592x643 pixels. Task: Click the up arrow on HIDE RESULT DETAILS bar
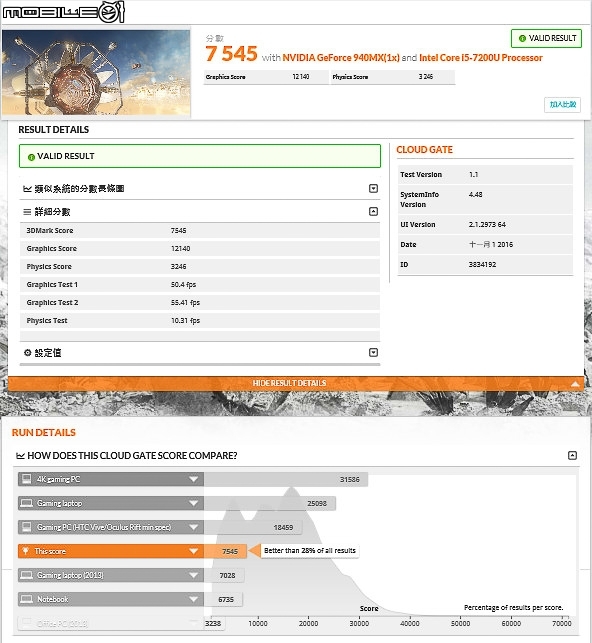click(x=575, y=384)
